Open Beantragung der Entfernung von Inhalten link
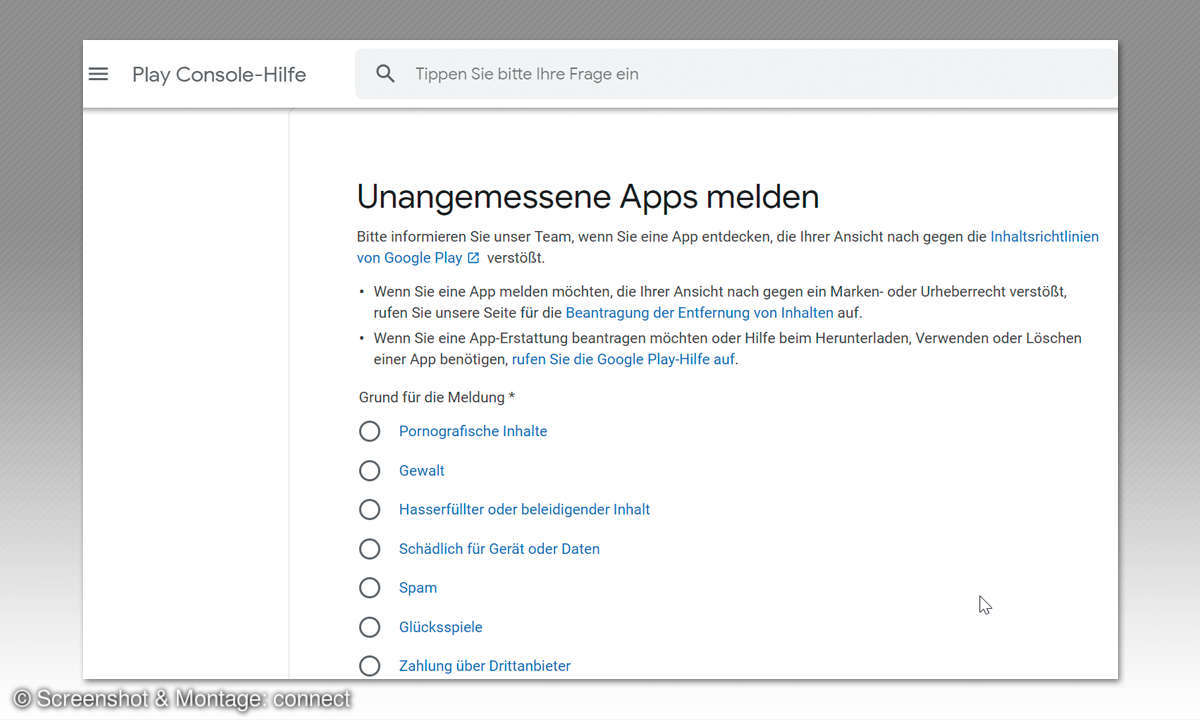1200x720 pixels. click(699, 313)
